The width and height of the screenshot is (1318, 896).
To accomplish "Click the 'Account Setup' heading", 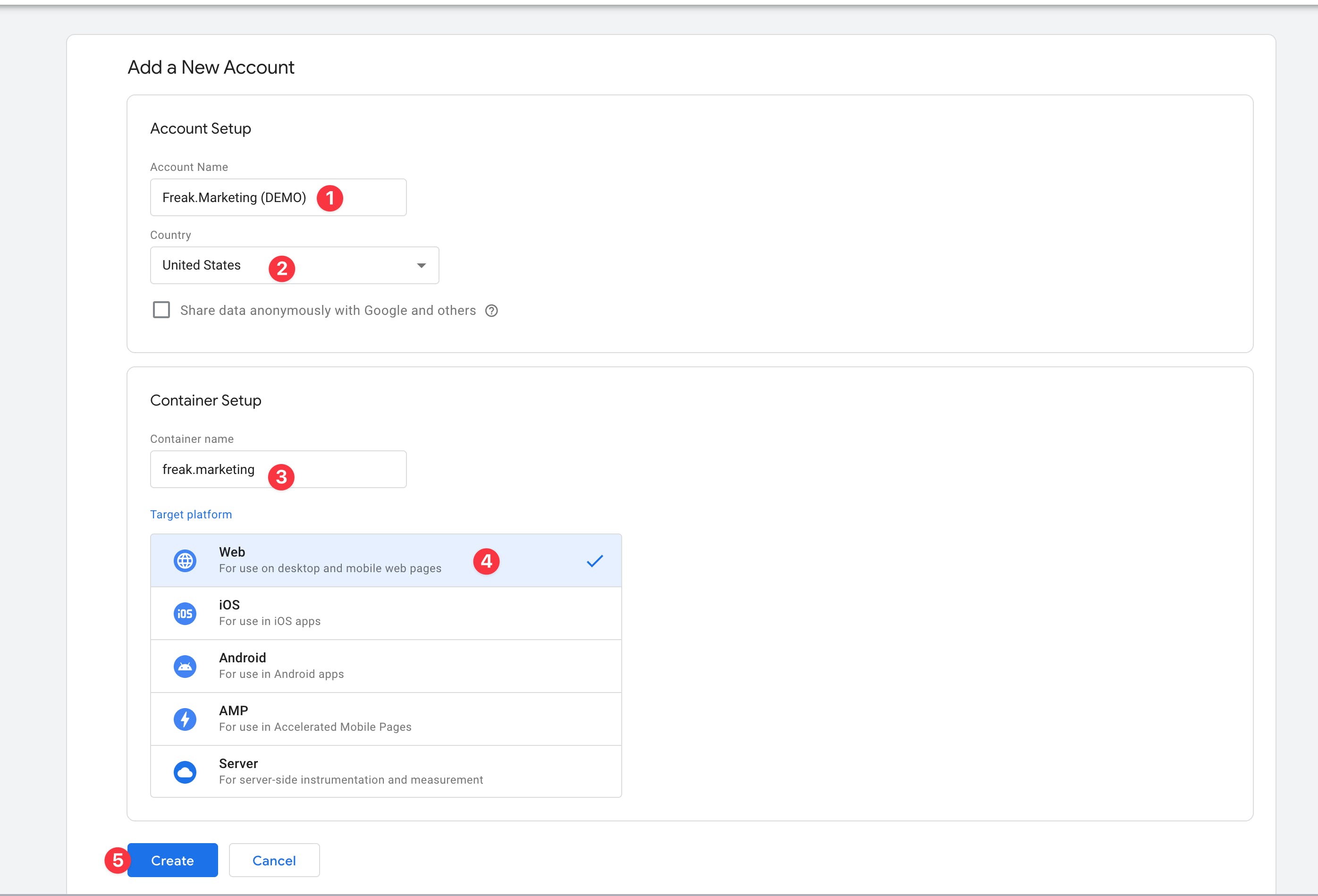I will coord(201,129).
